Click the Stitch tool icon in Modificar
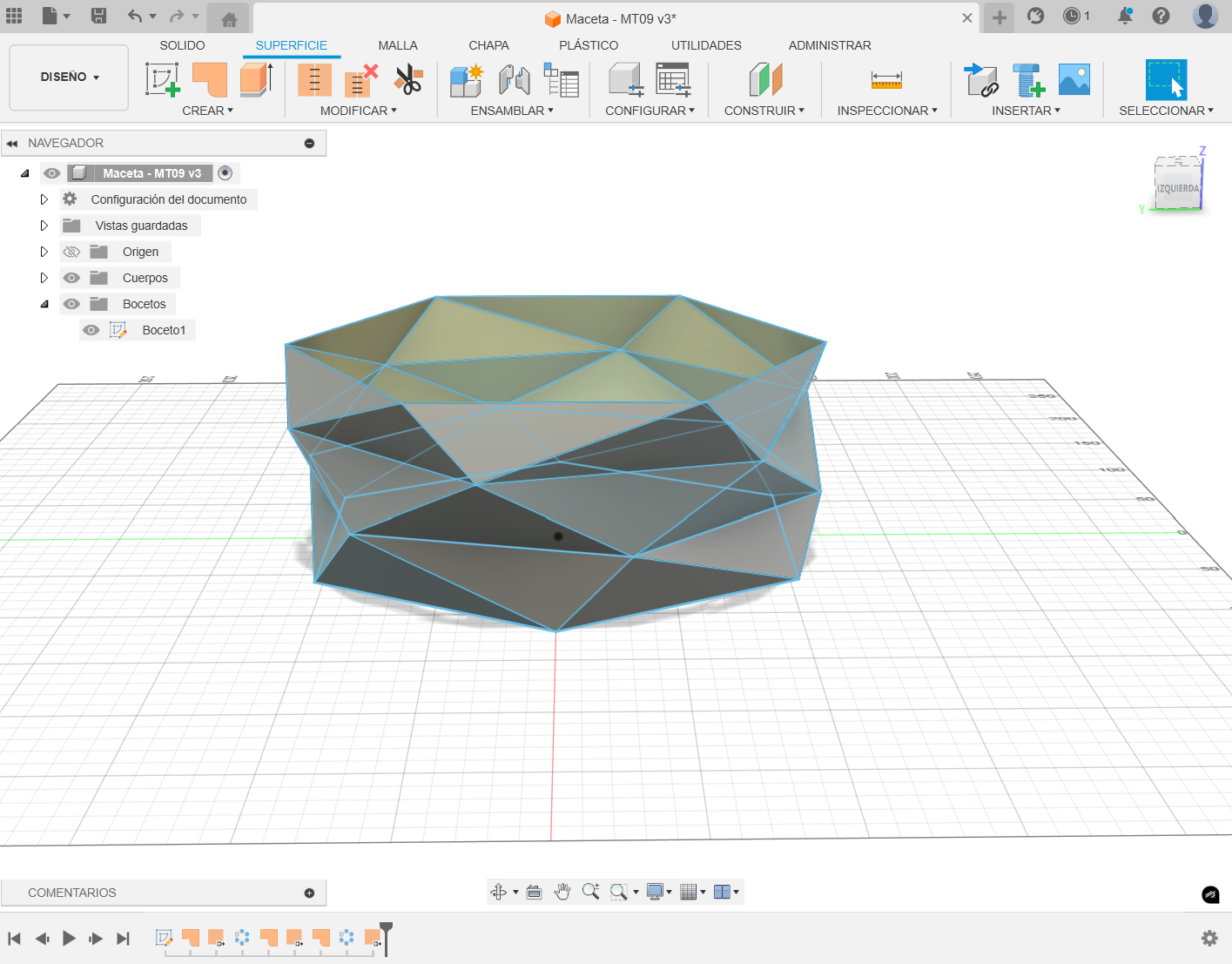The width and height of the screenshot is (1232, 964). click(x=314, y=79)
